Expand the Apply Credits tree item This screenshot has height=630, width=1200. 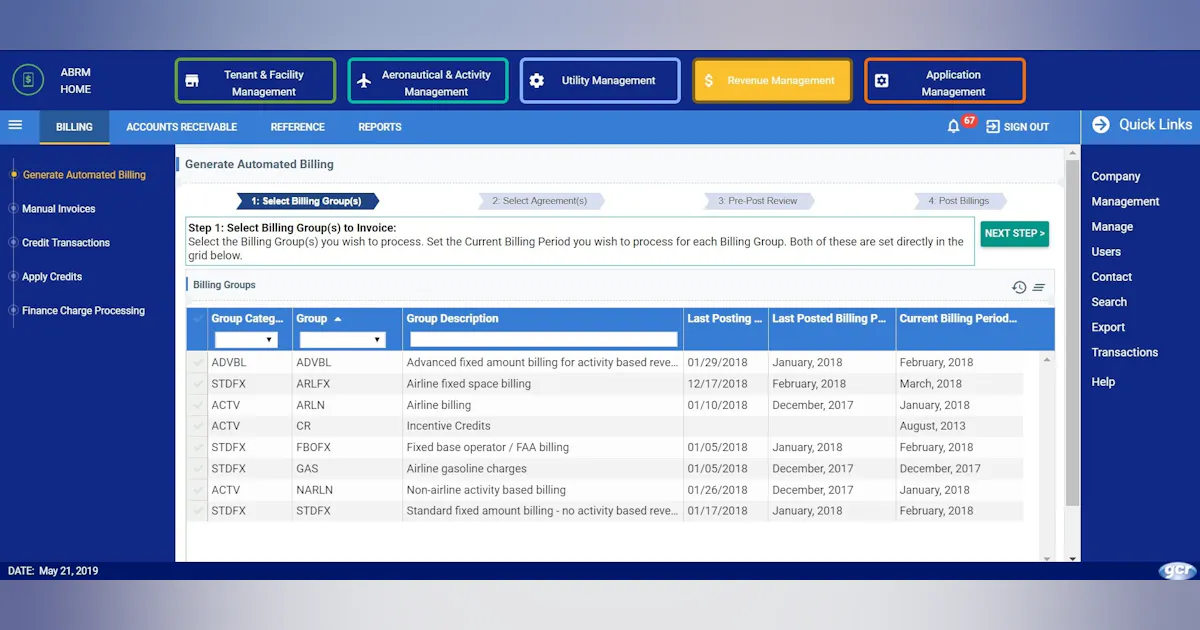click(x=13, y=277)
